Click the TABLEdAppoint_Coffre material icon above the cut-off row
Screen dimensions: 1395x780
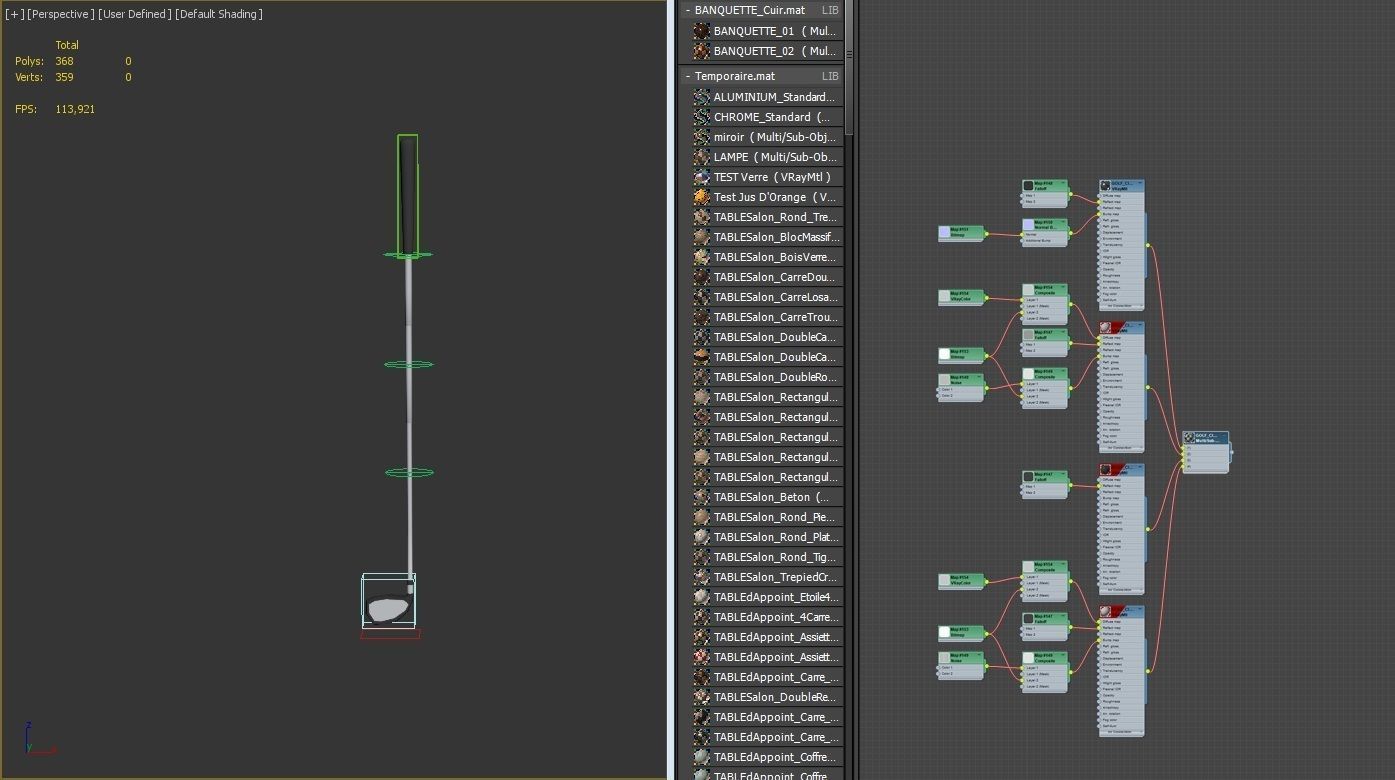tap(702, 757)
